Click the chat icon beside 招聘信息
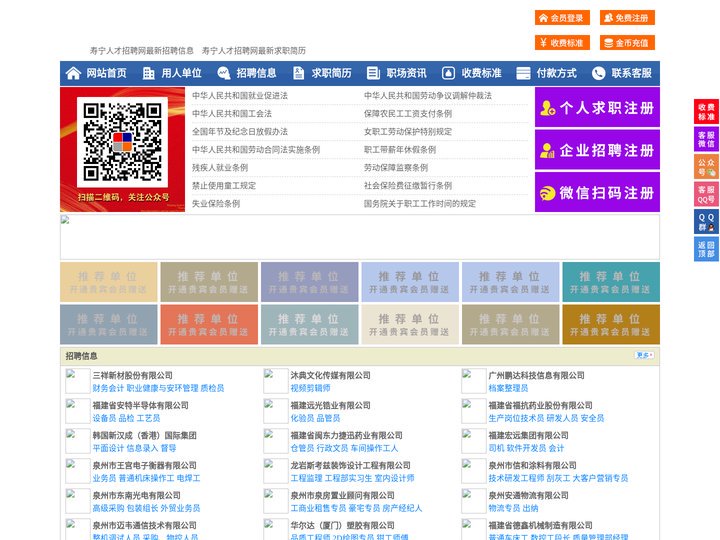The width and height of the screenshot is (720, 540). 224,73
